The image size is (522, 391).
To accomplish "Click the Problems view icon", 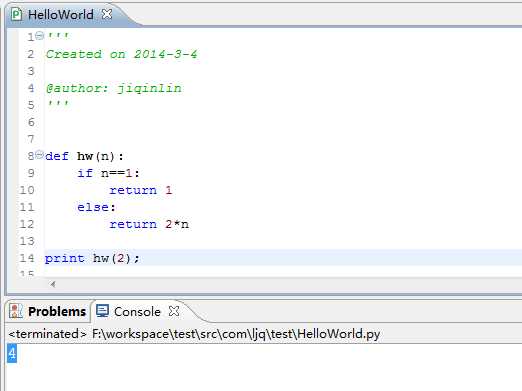I will [x=16, y=311].
